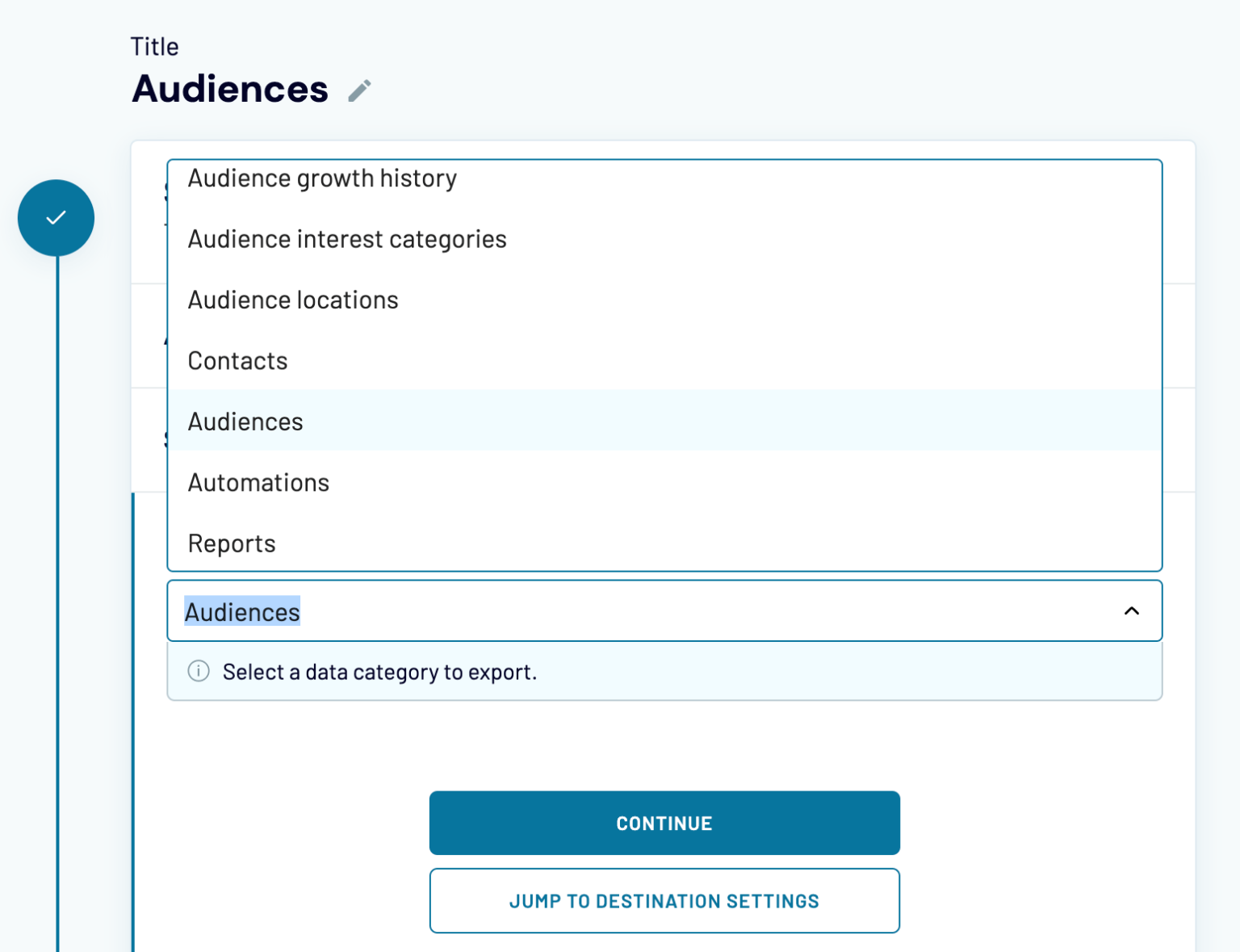Choose "Contacts" from the category list
Screen dimensions: 1240x952
click(237, 361)
